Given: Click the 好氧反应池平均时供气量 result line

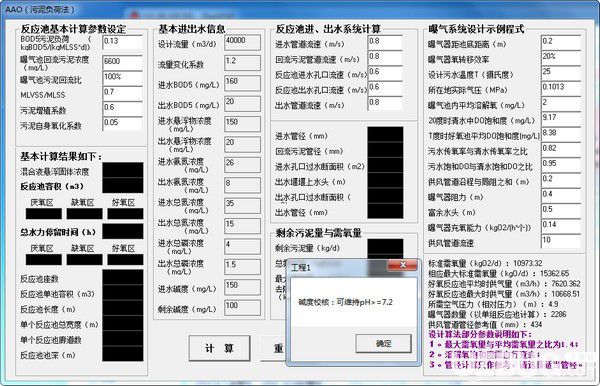Looking at the screenshot, I should tap(504, 283).
